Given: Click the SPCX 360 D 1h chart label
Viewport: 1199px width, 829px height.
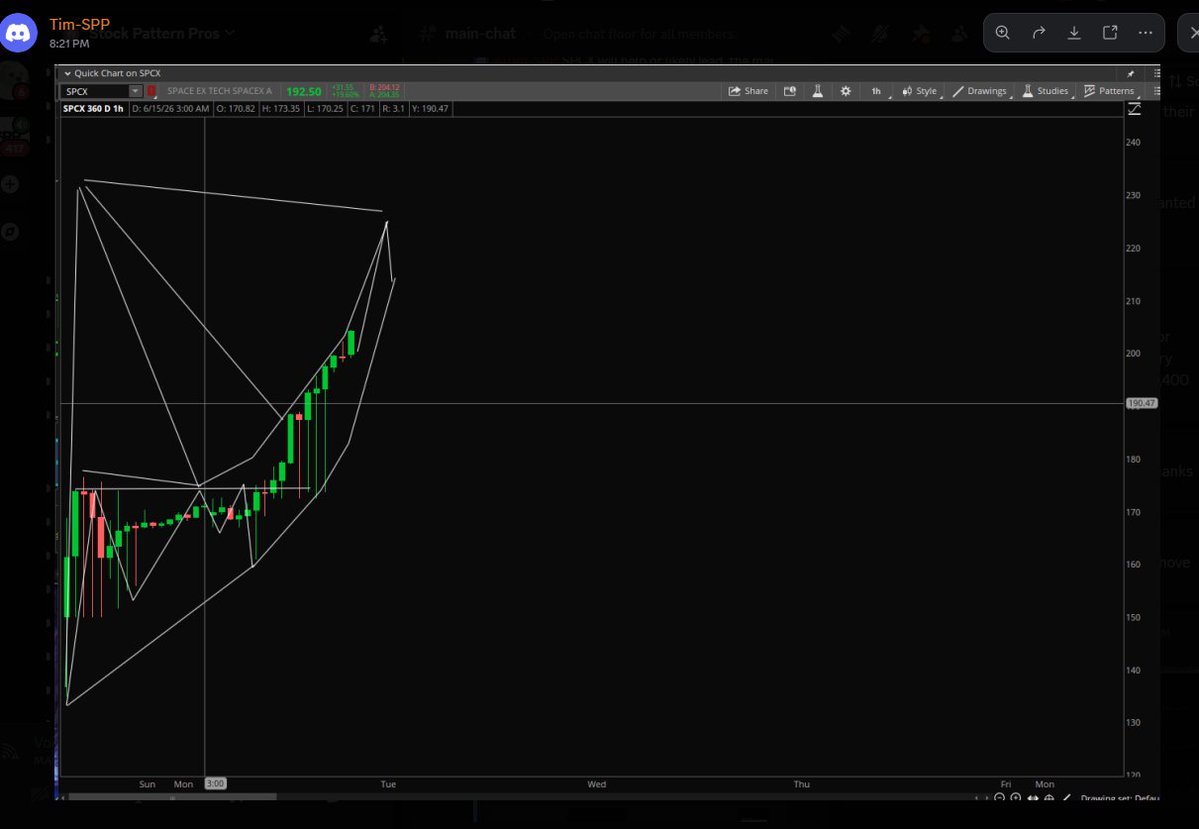Looking at the screenshot, I should pyautogui.click(x=93, y=109).
